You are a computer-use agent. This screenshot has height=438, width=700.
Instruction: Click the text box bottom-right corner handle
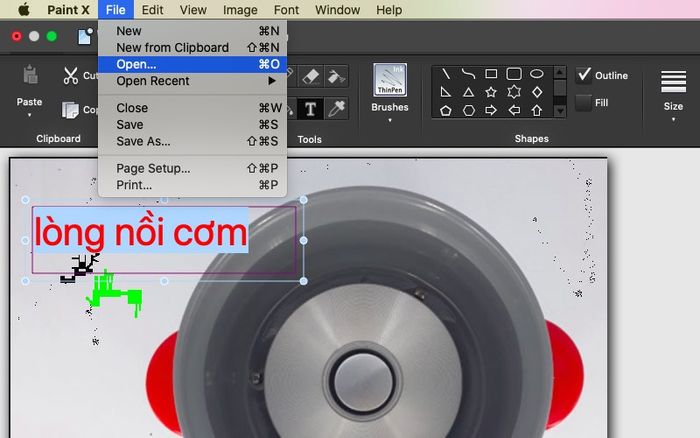coord(304,281)
